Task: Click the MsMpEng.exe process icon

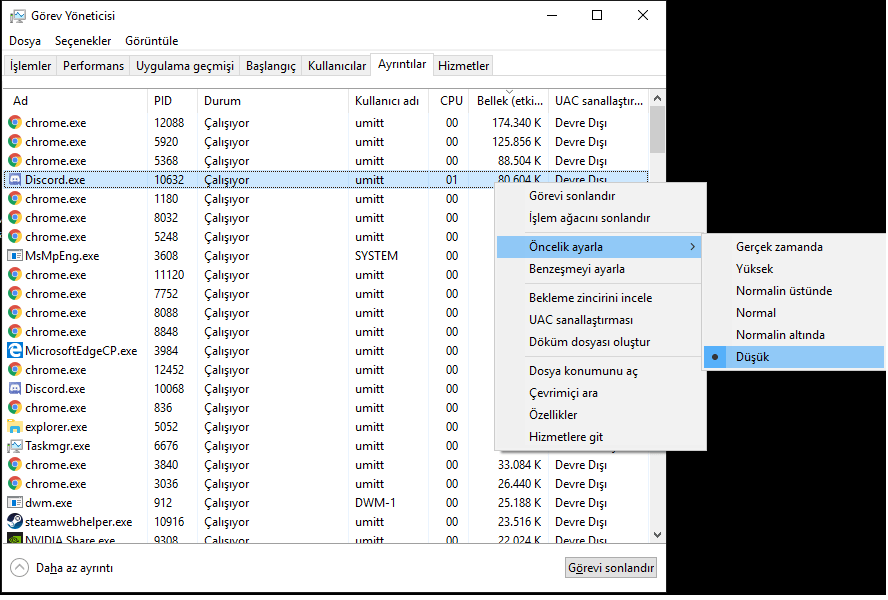Action: [15, 256]
